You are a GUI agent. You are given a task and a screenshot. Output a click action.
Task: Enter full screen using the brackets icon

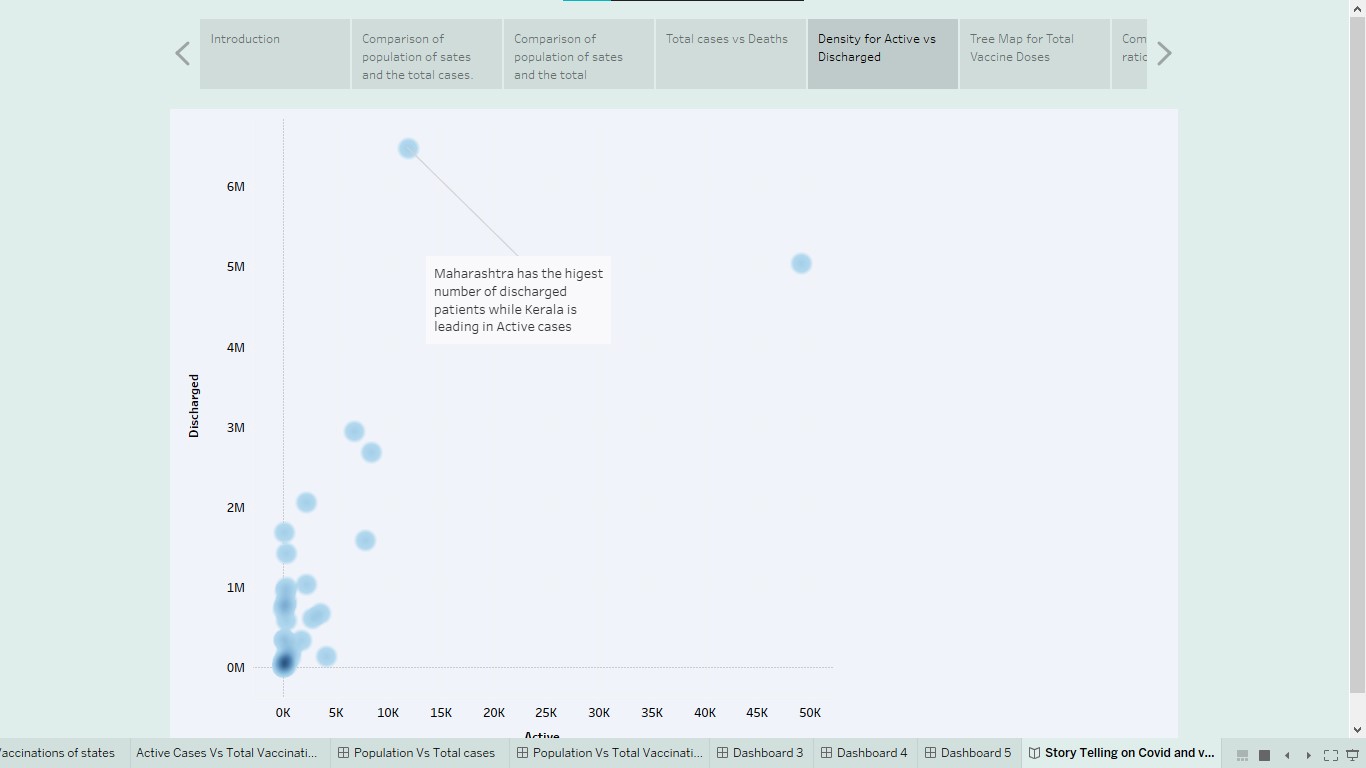click(x=1330, y=754)
